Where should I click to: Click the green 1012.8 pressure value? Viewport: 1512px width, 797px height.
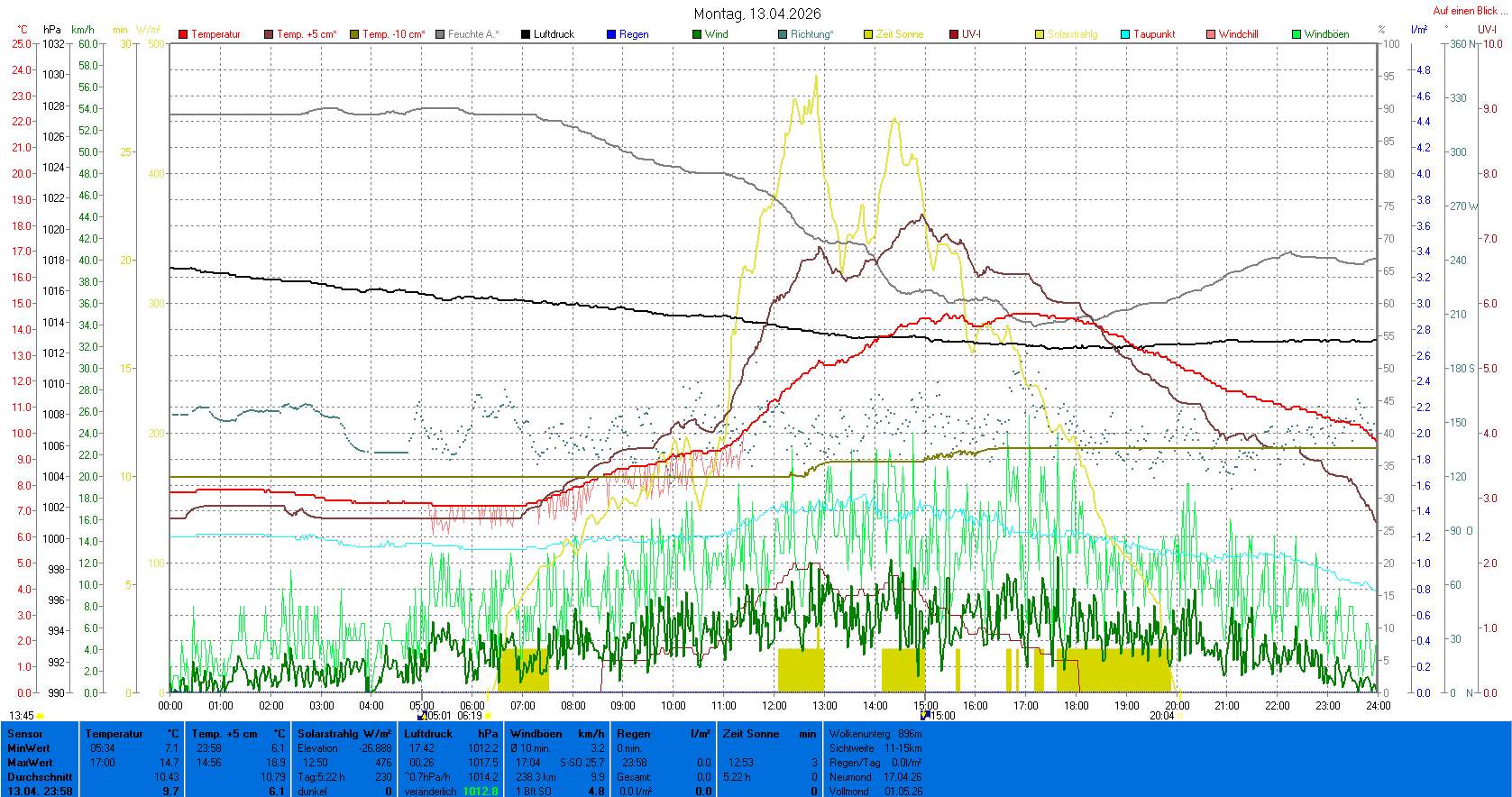480,792
